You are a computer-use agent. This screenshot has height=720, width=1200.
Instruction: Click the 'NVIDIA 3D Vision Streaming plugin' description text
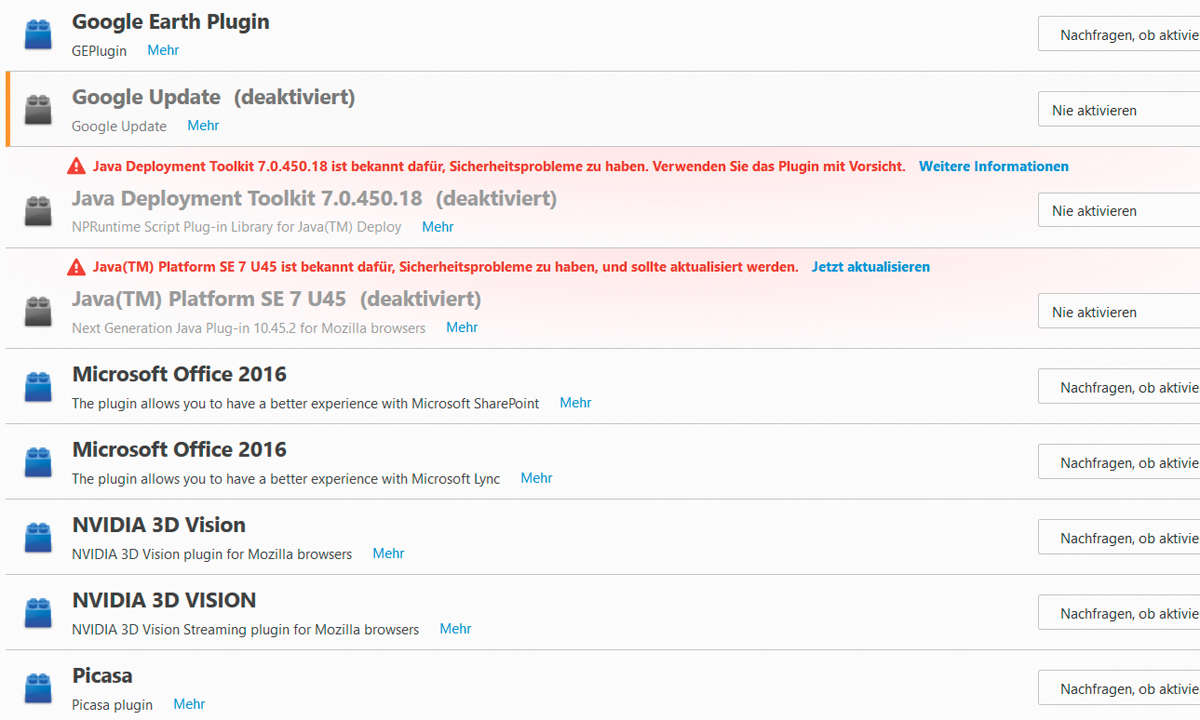point(246,630)
